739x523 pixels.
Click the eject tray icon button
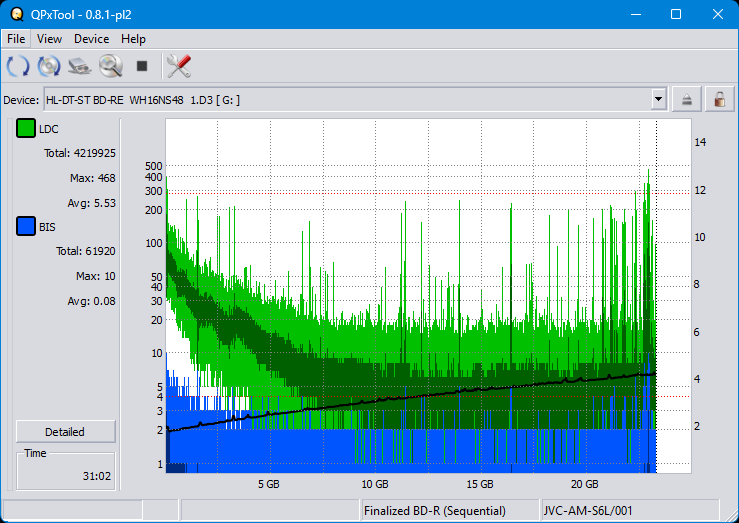pos(687,99)
